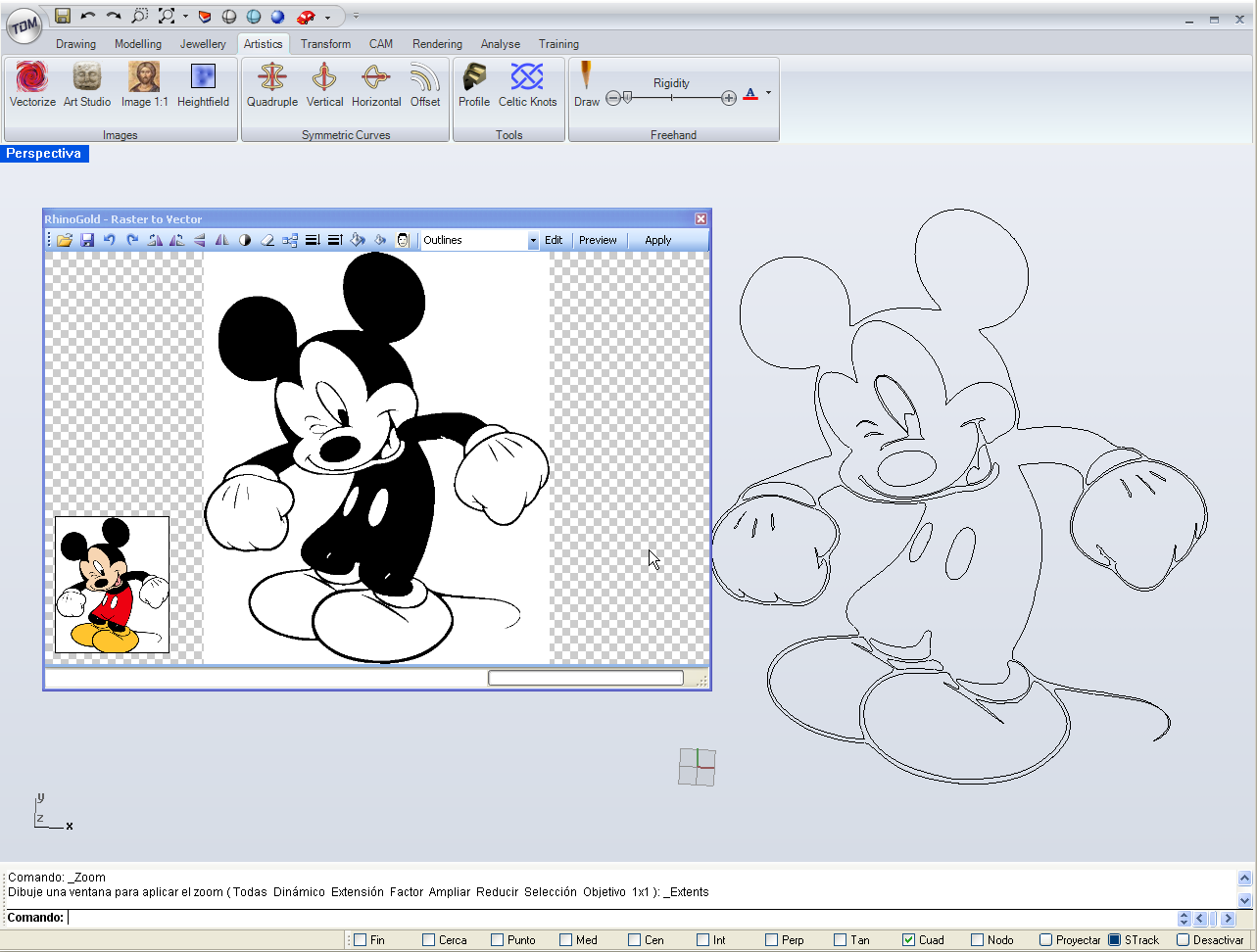Select the Image 1:1 tool

point(145,85)
